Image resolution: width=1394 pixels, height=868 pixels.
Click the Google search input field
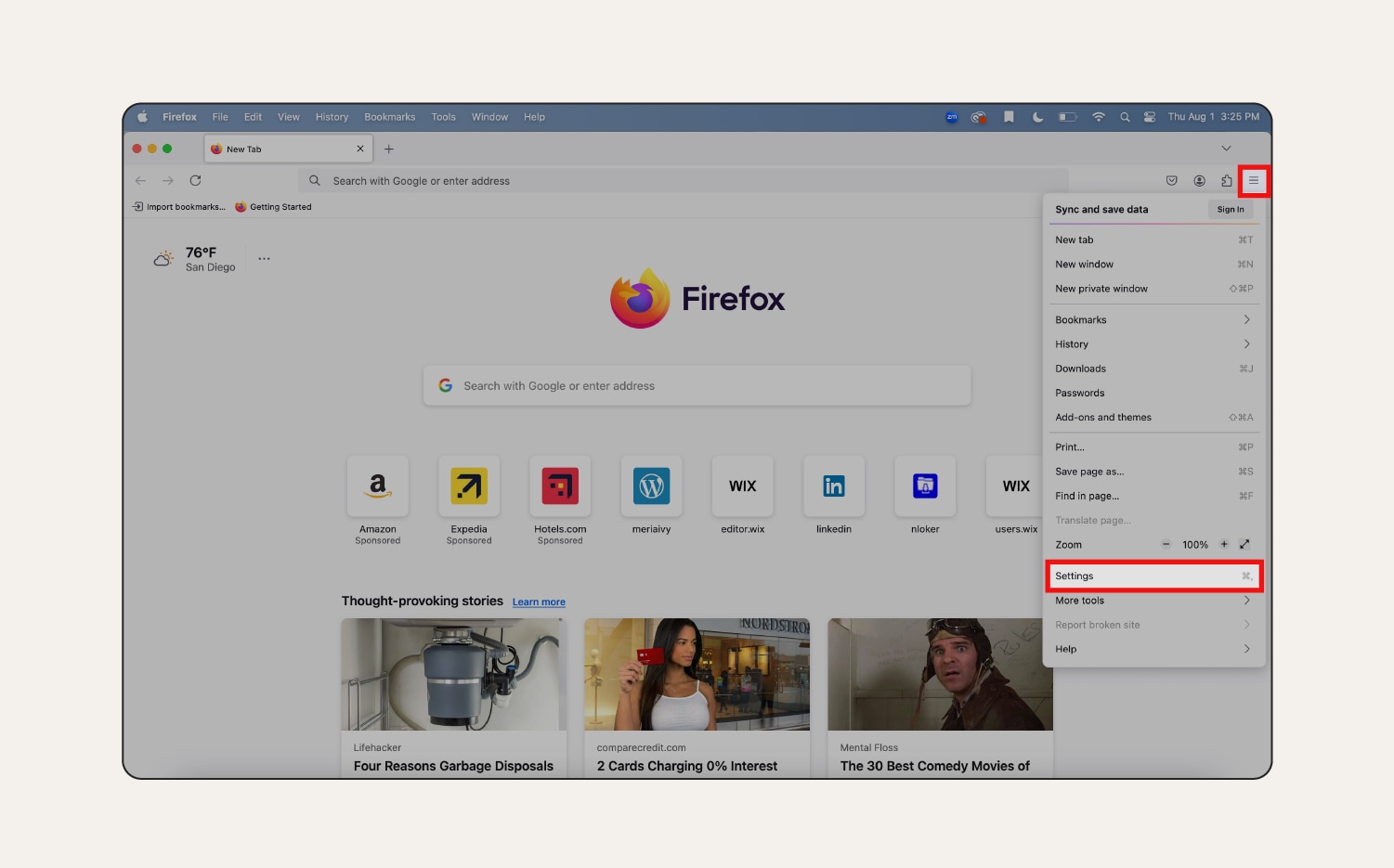tap(697, 385)
